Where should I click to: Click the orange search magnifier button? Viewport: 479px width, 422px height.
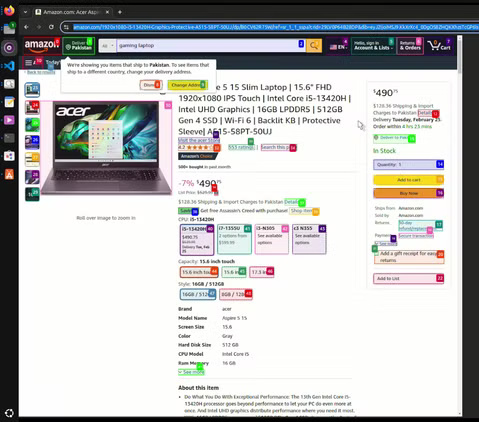click(x=314, y=45)
